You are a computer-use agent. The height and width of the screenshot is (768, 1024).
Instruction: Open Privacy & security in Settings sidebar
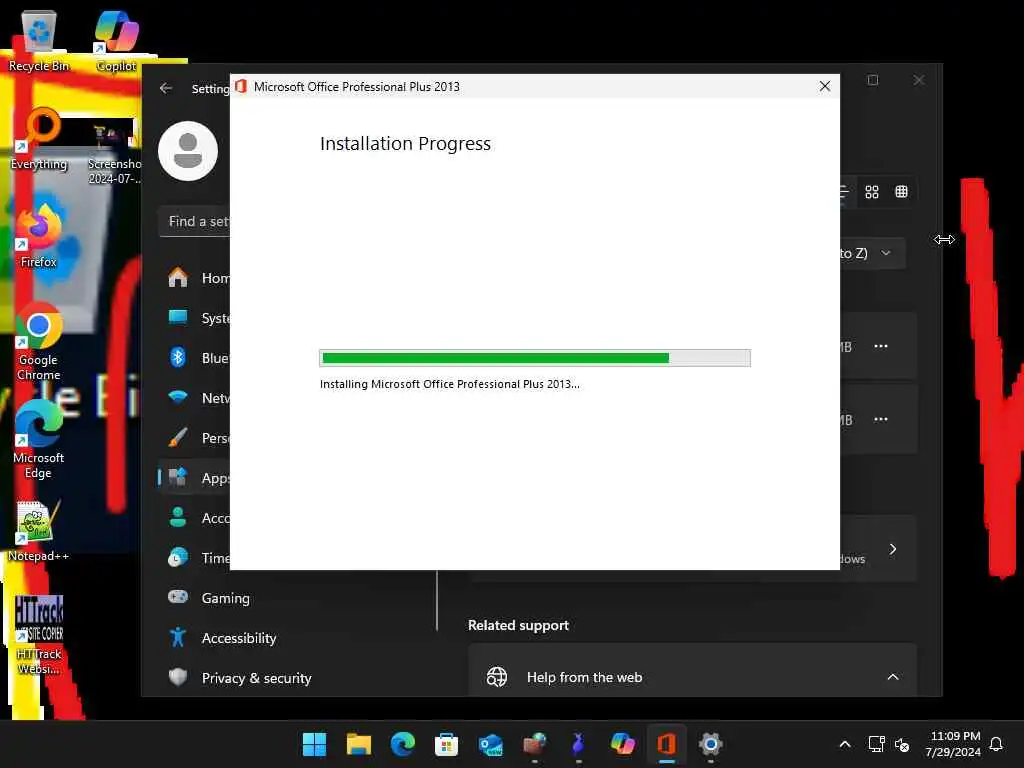pos(256,678)
